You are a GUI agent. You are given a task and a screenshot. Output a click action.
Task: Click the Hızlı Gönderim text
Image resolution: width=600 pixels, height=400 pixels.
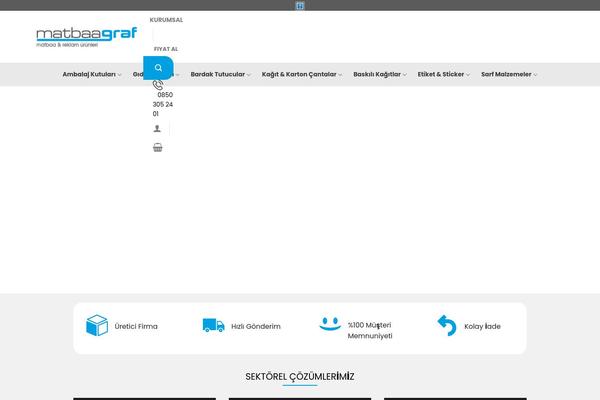click(256, 327)
